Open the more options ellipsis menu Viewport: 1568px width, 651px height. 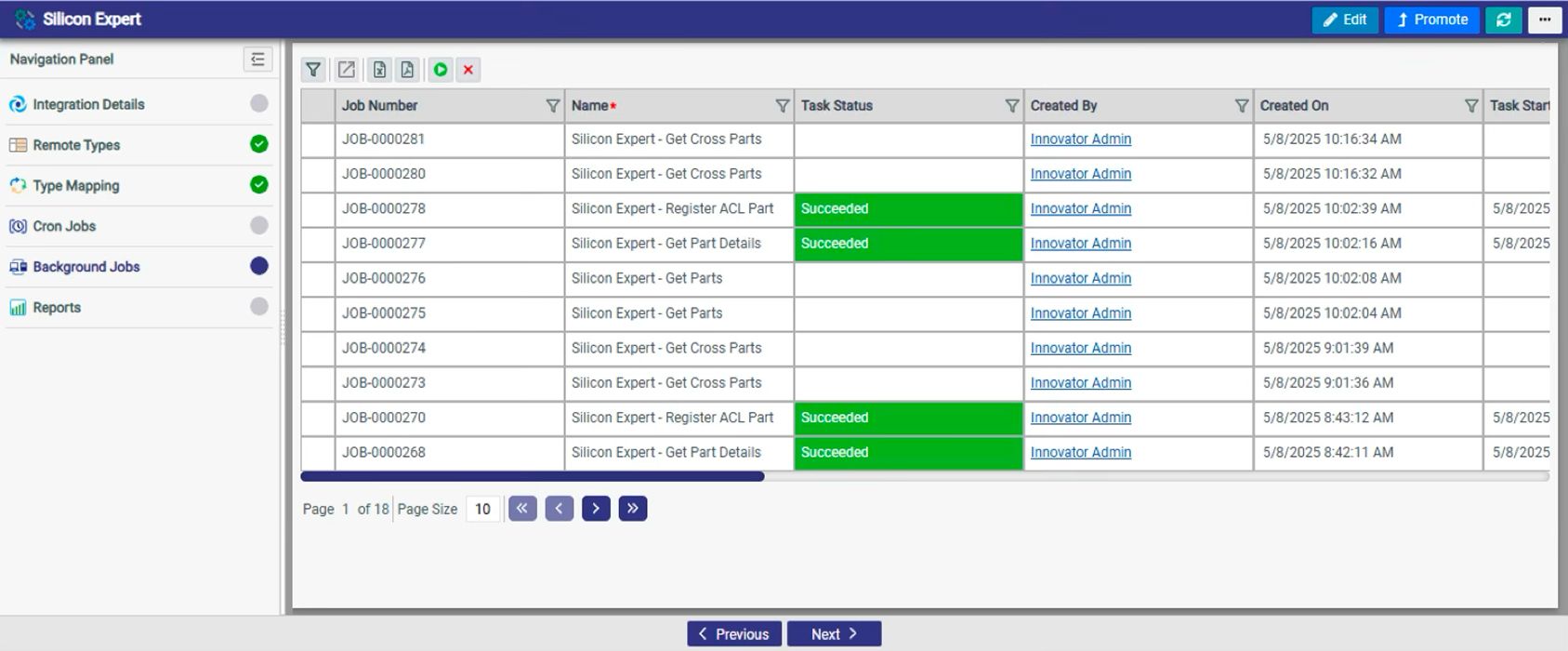coord(1545,20)
